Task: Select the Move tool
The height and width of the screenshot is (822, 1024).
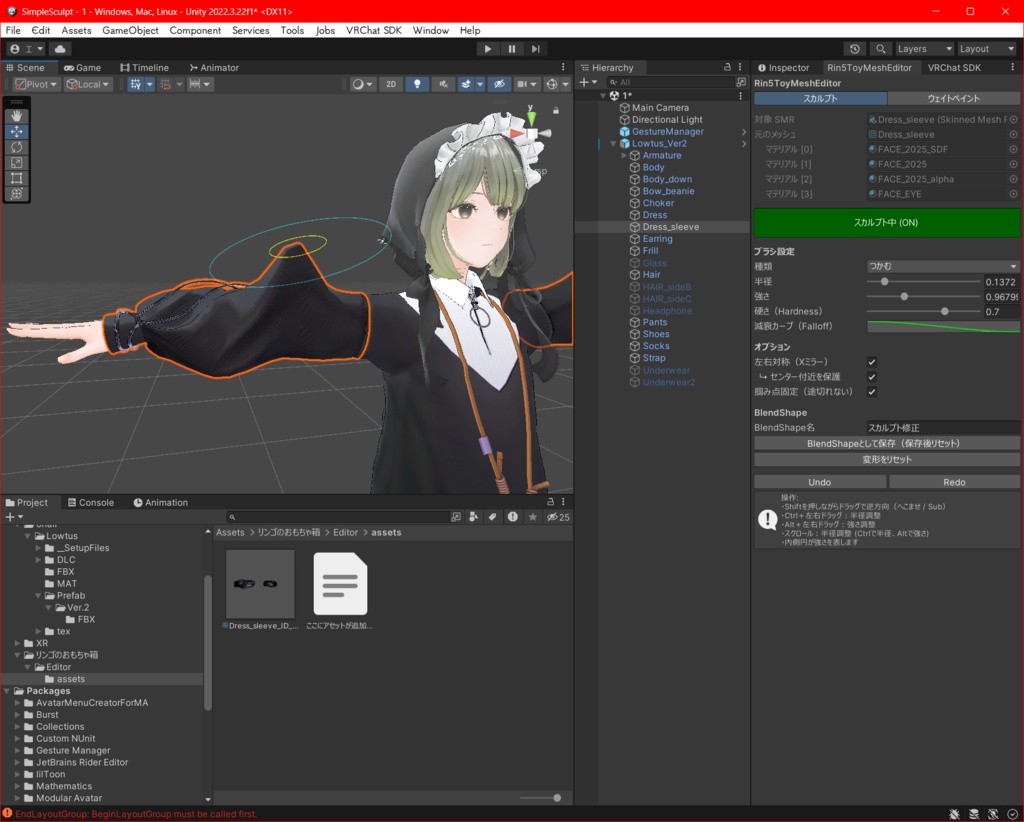Action: (x=14, y=131)
